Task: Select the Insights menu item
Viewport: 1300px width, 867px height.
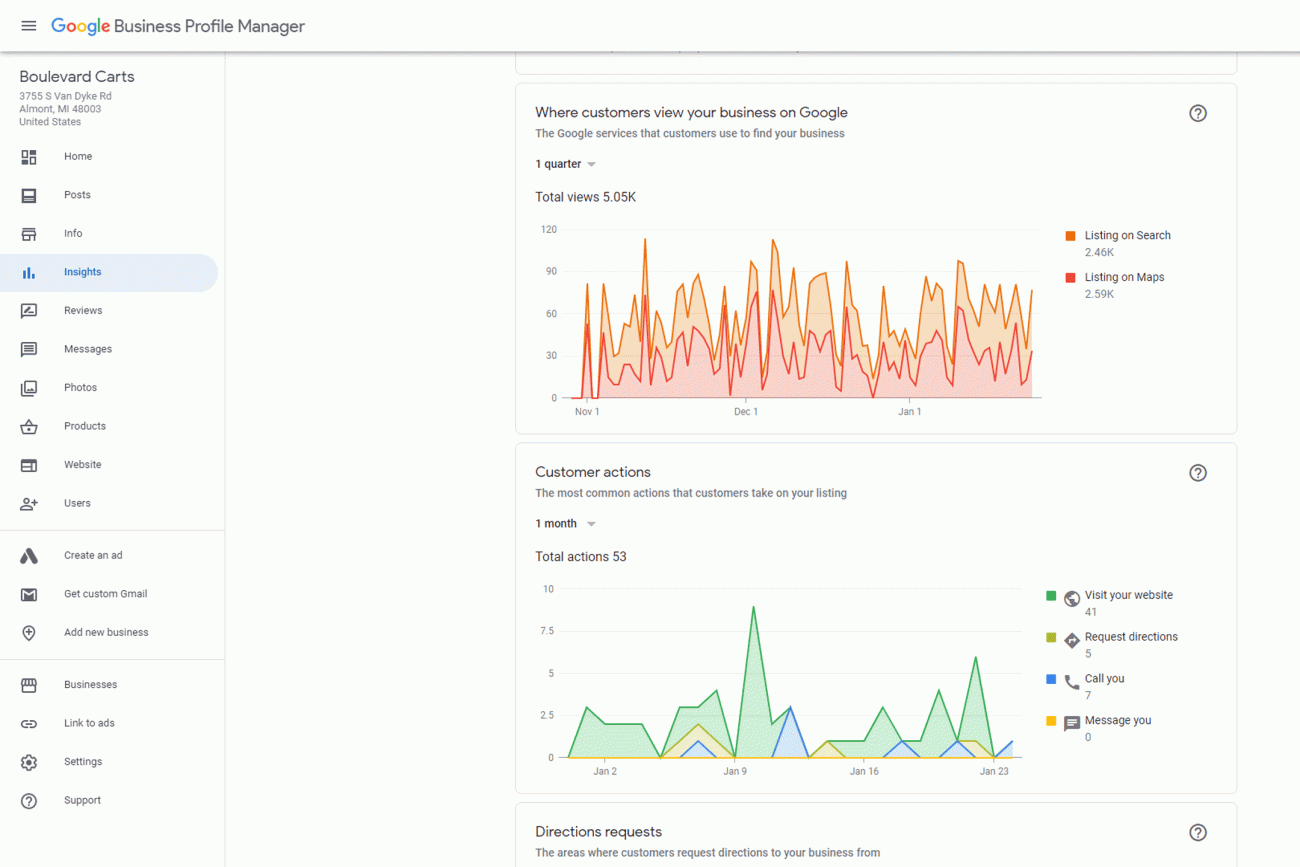Action: 109,273
